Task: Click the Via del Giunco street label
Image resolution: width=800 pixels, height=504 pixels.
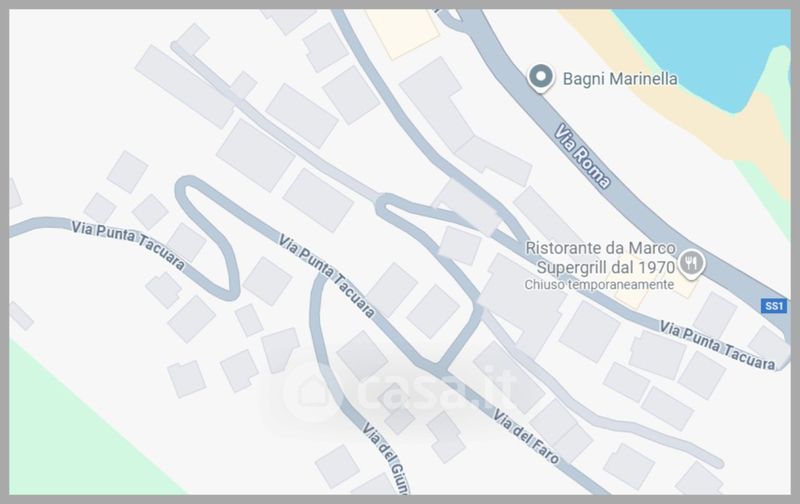Action: click(385, 458)
